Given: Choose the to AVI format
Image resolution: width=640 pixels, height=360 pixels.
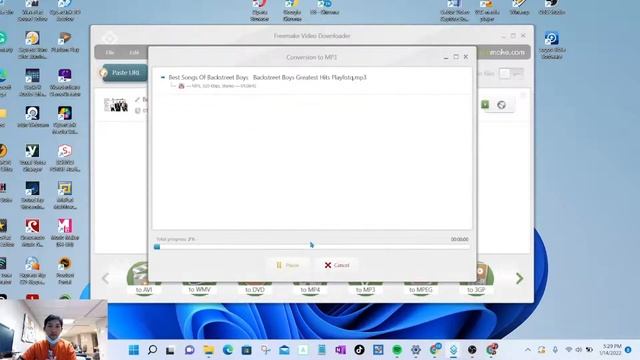Looking at the screenshot, I should (144, 280).
